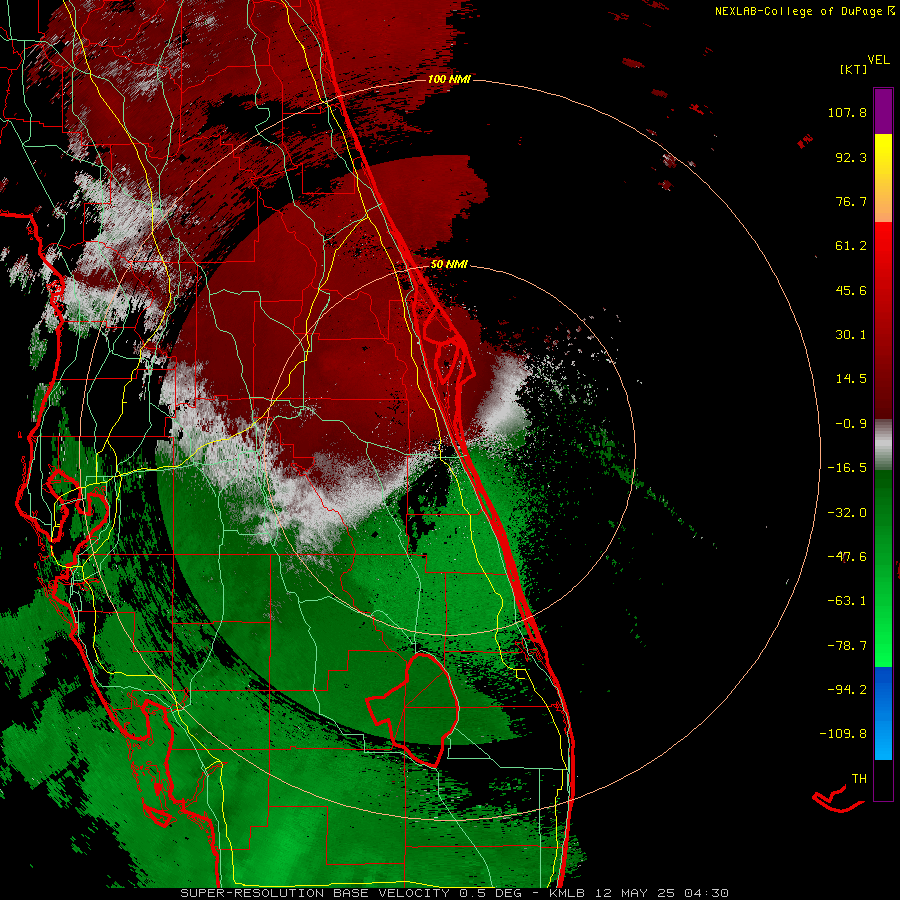Screen dimensions: 900x900
Task: Click the -94.2 scale value
Action: click(847, 689)
